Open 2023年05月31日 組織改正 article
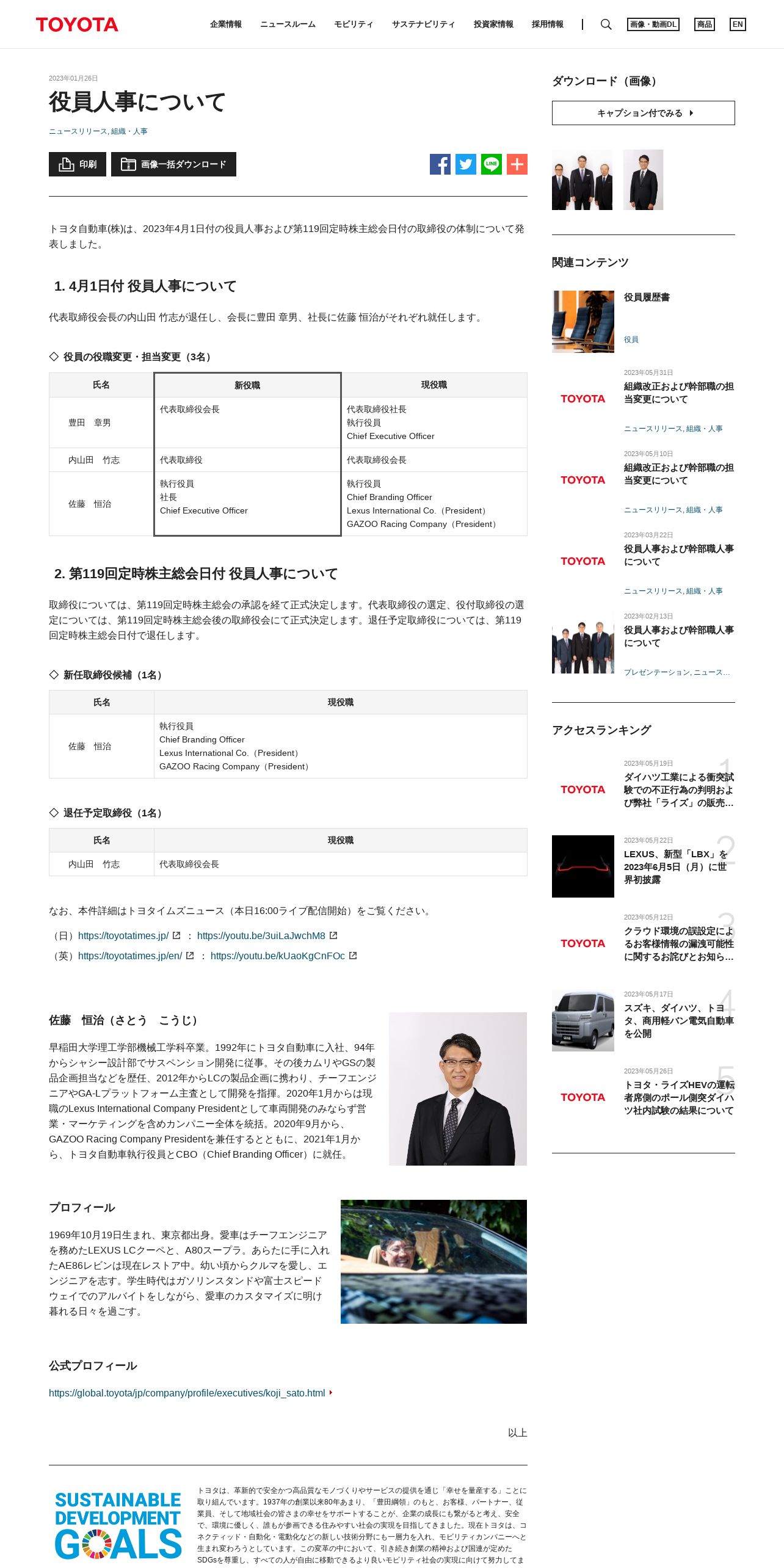The image size is (784, 1568). [678, 393]
